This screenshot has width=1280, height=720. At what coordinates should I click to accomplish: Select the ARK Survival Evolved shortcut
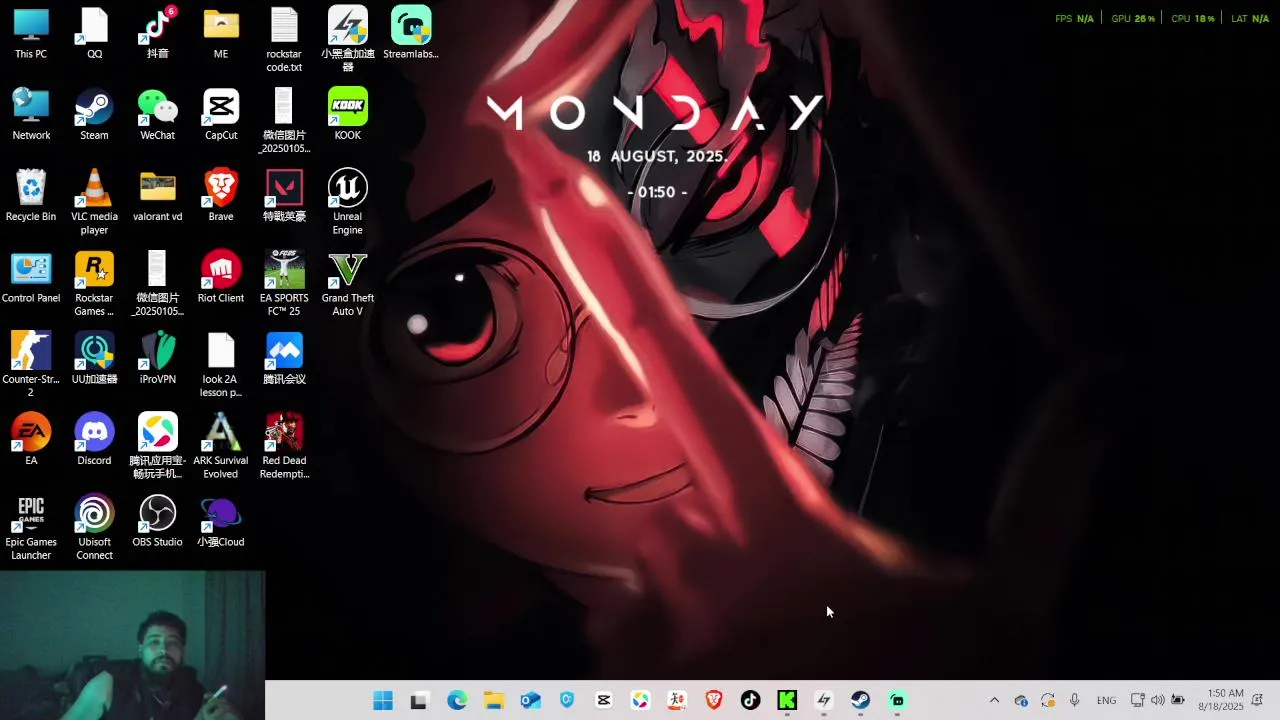pyautogui.click(x=221, y=446)
